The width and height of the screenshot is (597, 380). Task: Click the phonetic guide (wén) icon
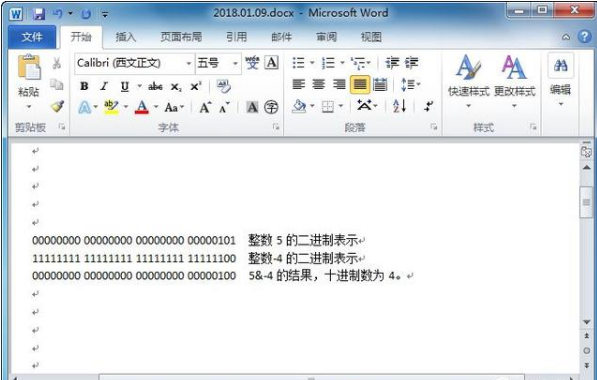(252, 63)
